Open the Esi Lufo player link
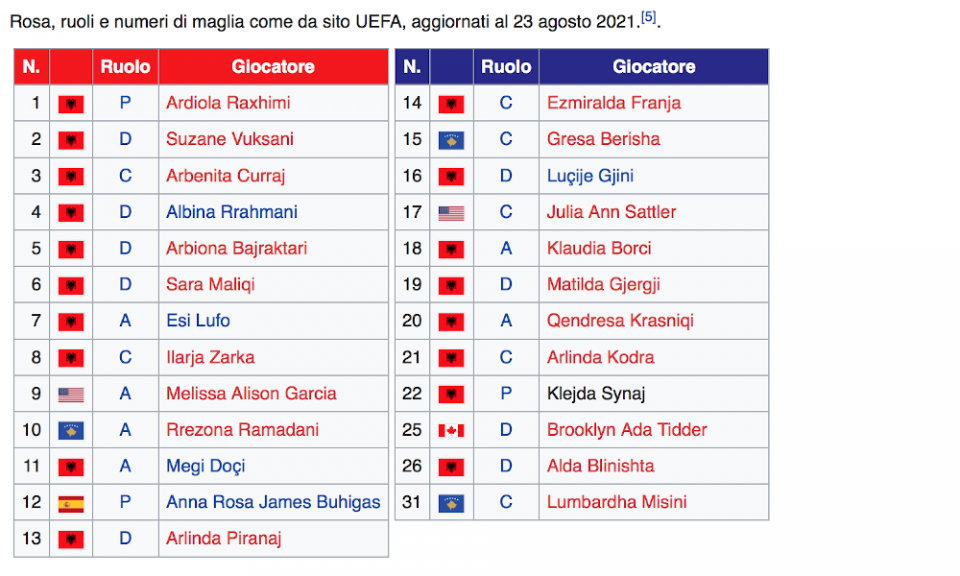 [198, 320]
